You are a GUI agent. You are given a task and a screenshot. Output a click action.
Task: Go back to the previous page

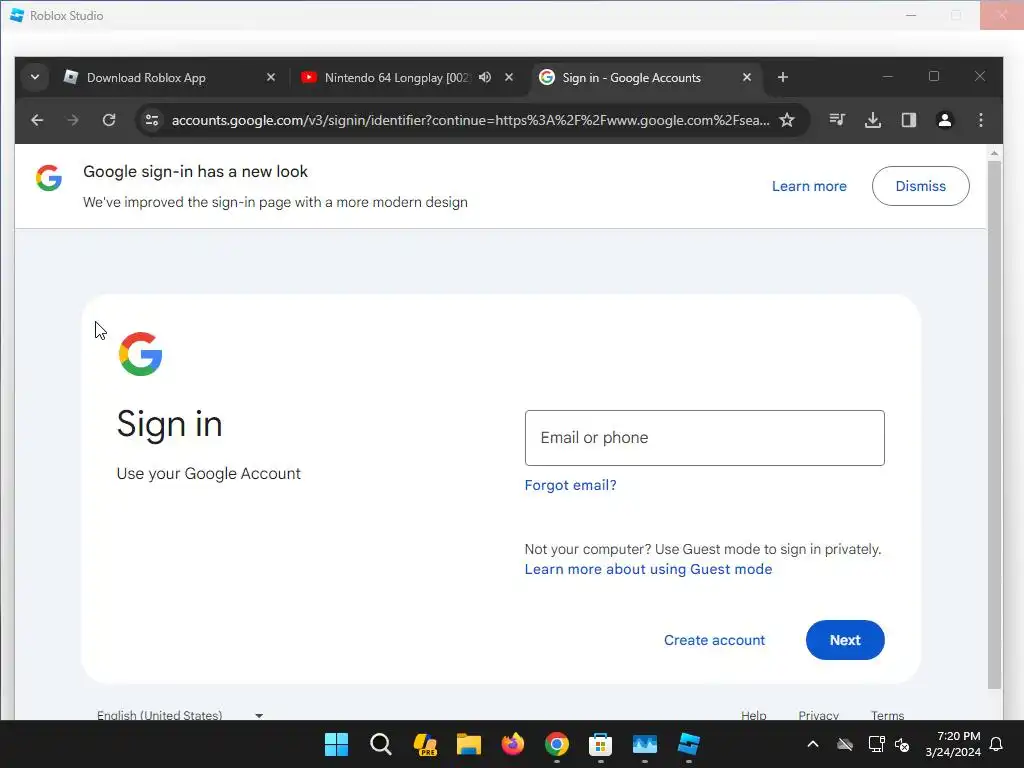(37, 120)
